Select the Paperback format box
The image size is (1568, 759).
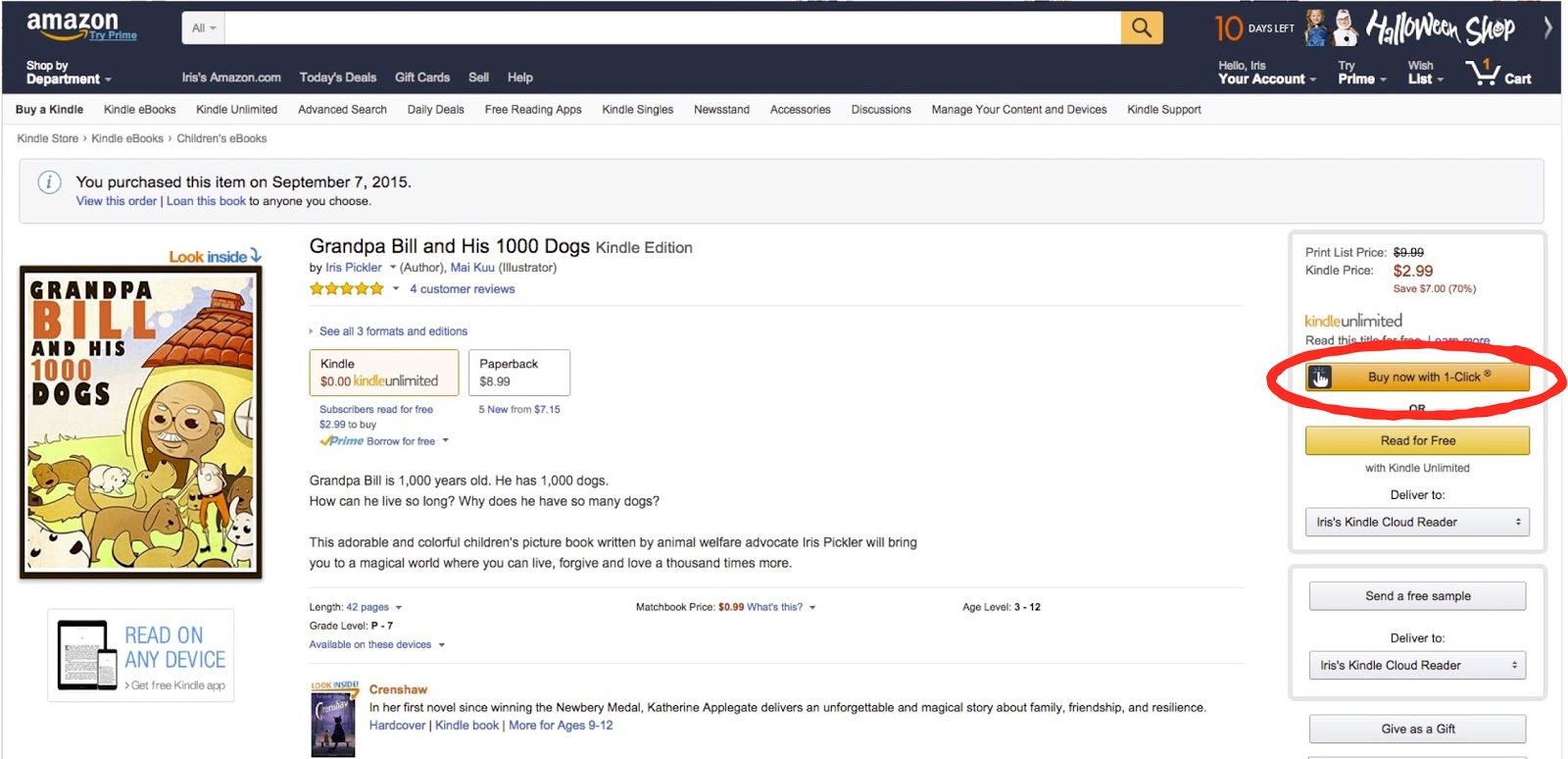[x=519, y=373]
